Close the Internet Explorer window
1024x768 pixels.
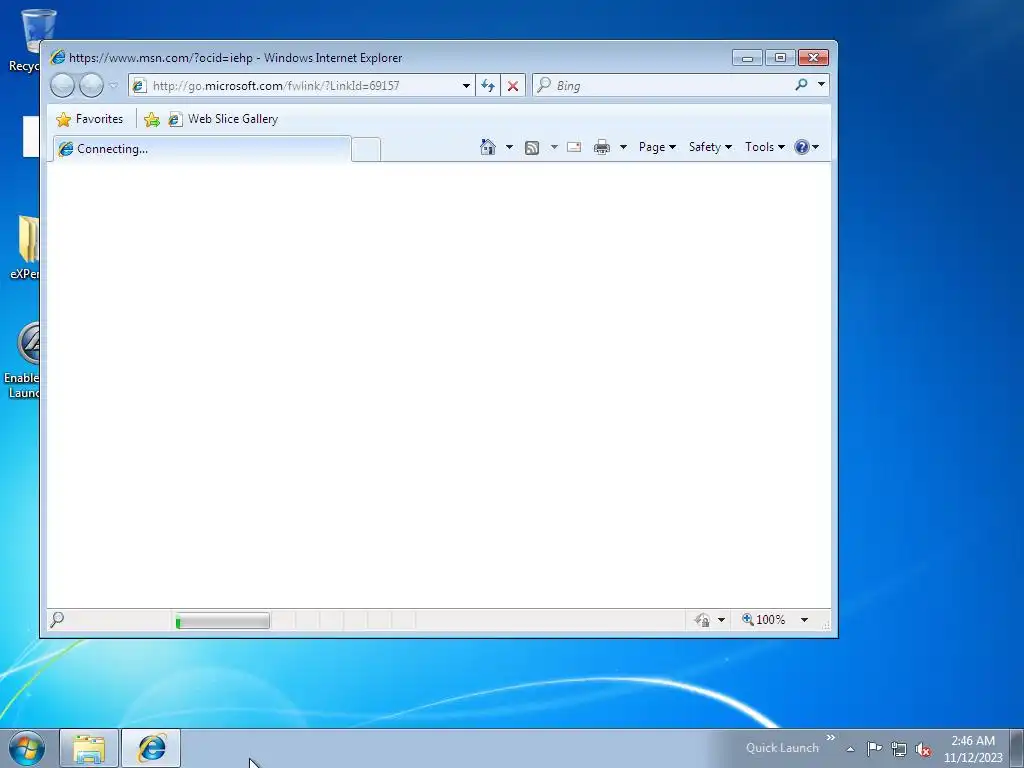(814, 58)
